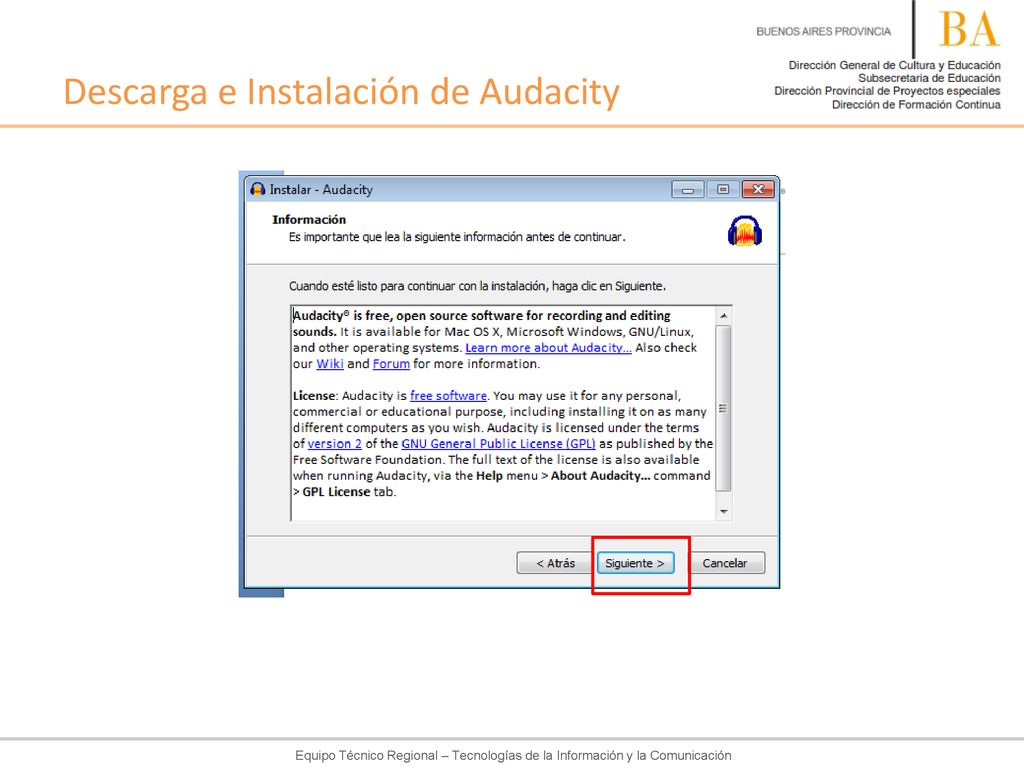This screenshot has height=768, width=1024.
Task: Open the Wiki link
Action: 330,364
